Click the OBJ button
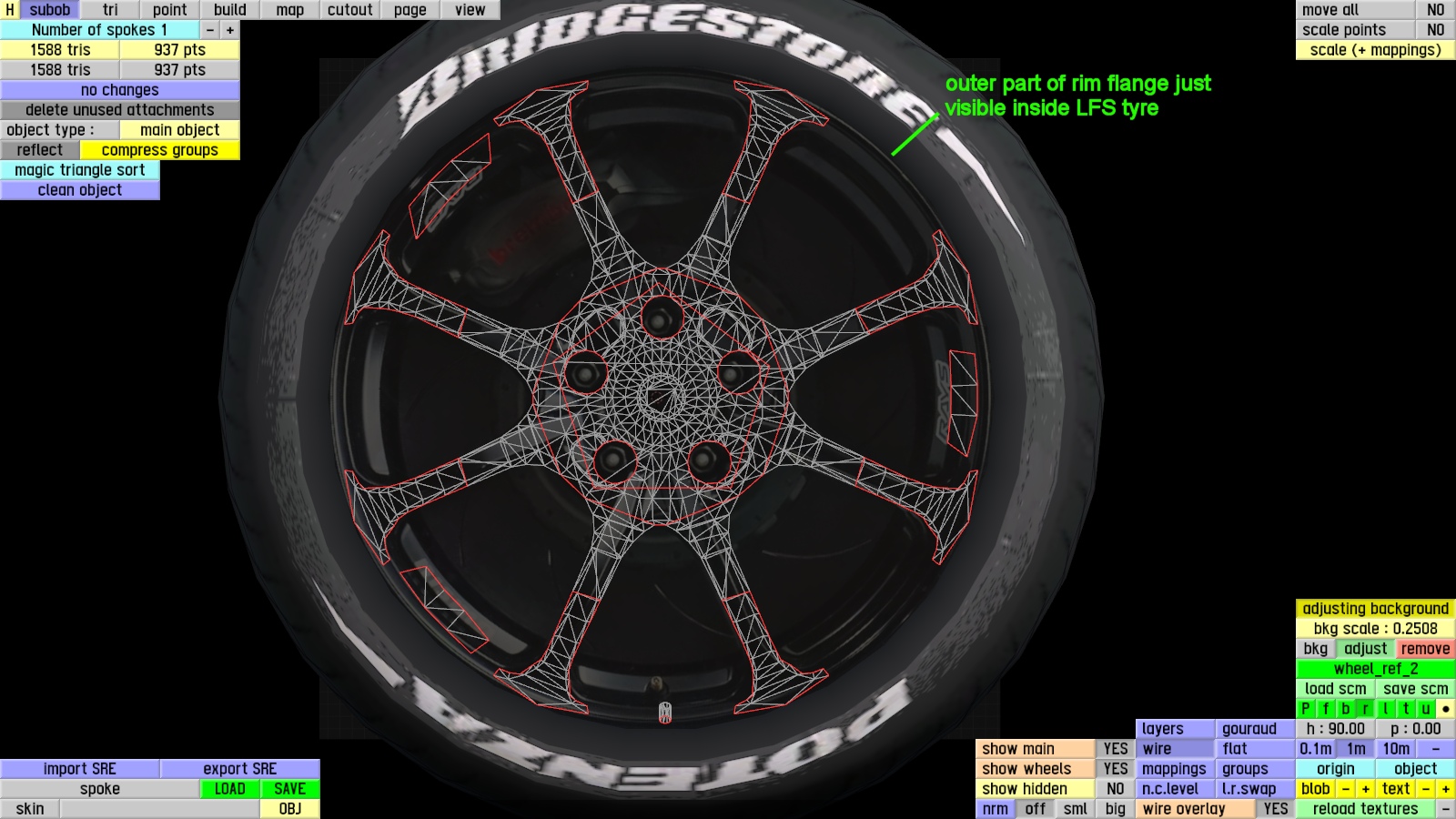Viewport: 1456px width, 819px height. (290, 809)
